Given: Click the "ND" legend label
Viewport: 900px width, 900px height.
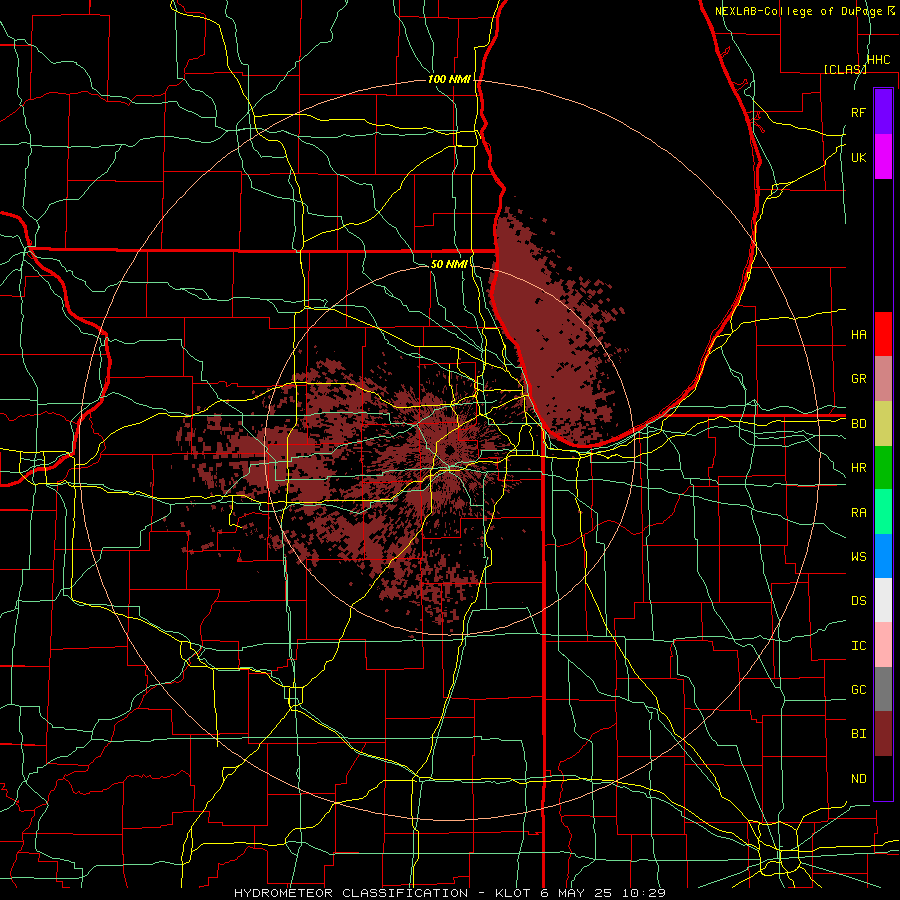Looking at the screenshot, I should (x=859, y=779).
